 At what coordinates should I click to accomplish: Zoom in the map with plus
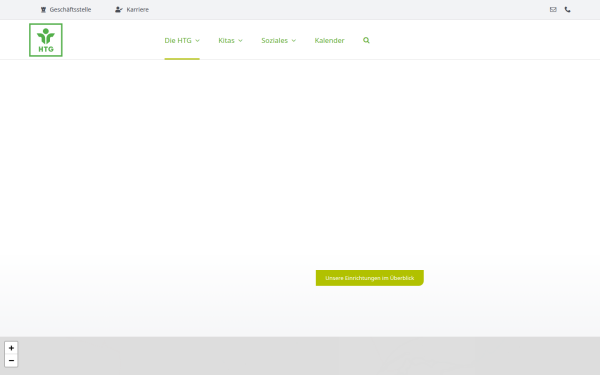tap(11, 348)
